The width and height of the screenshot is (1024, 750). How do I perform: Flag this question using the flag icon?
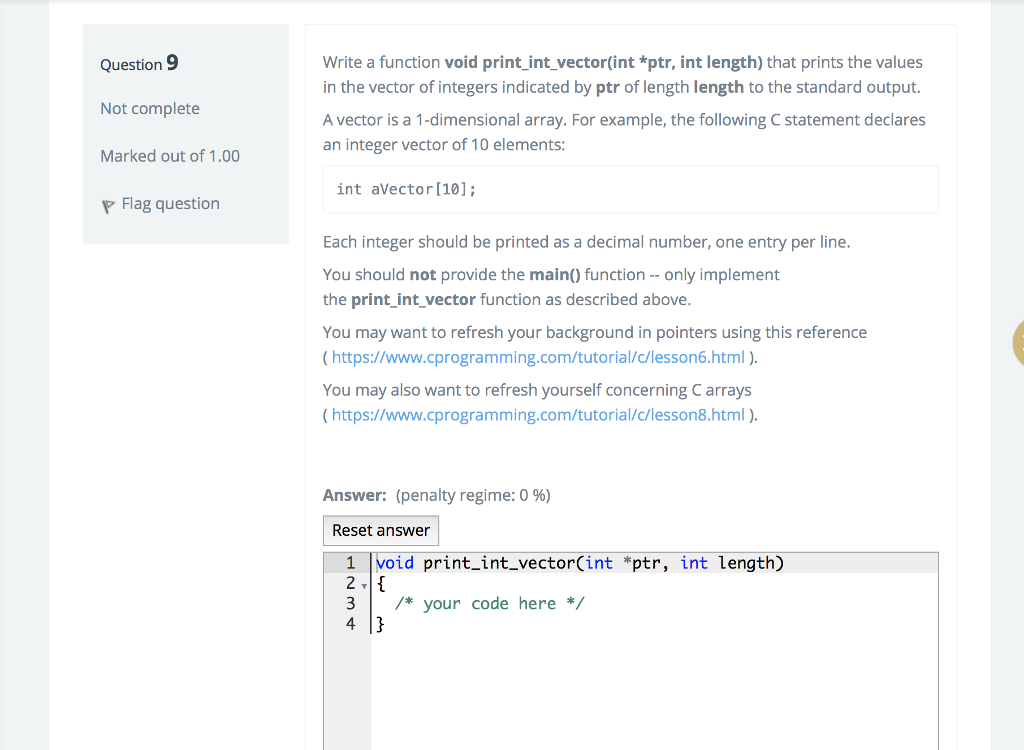[x=108, y=204]
